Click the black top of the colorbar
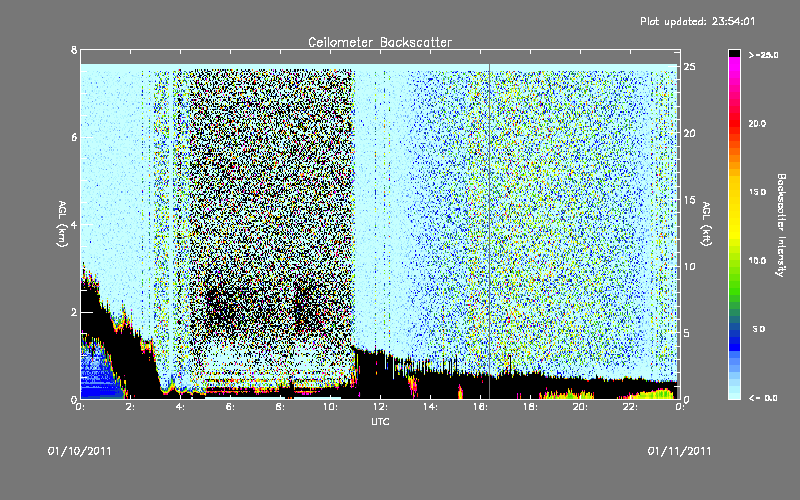800x500 pixels. (x=734, y=53)
